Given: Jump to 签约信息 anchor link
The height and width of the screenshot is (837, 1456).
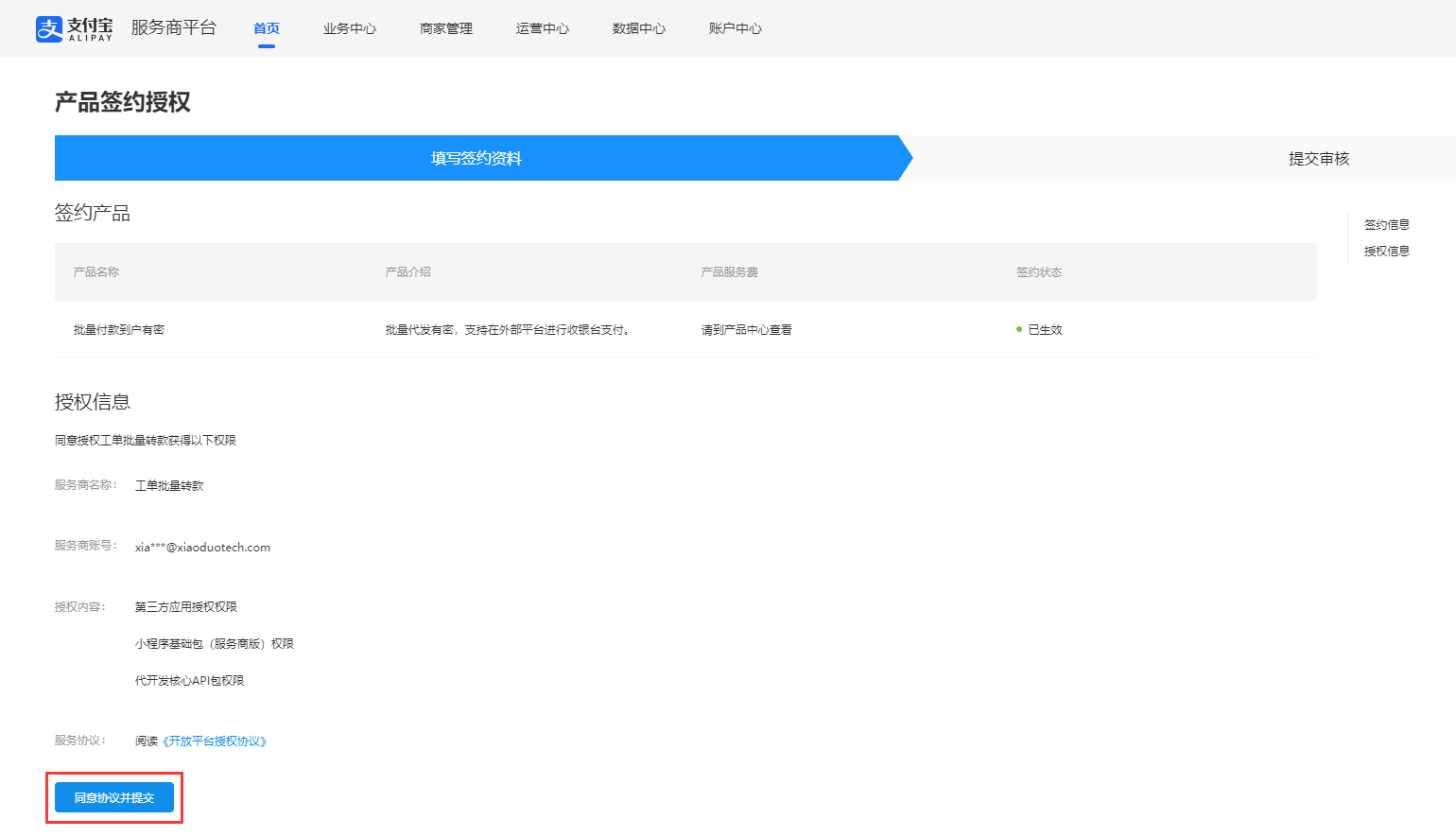Looking at the screenshot, I should point(1387,224).
